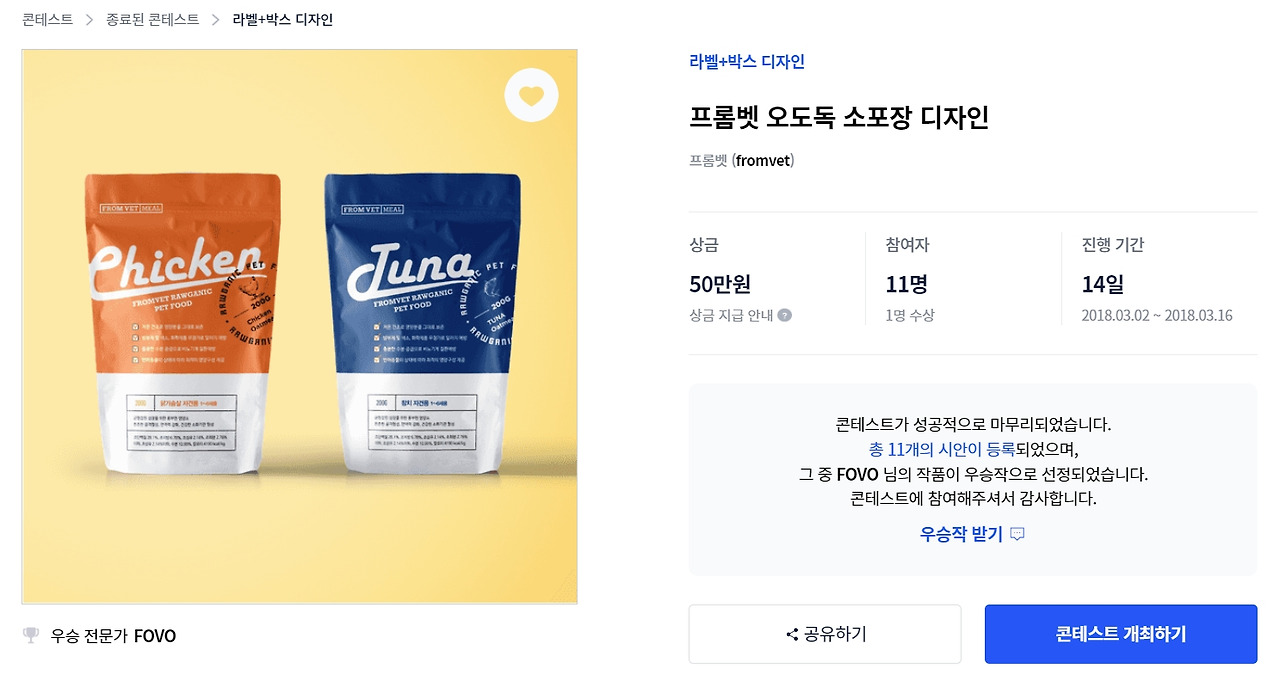
Task: Click the blue 콘테스트 개최하기 button
Action: pyautogui.click(x=1121, y=634)
